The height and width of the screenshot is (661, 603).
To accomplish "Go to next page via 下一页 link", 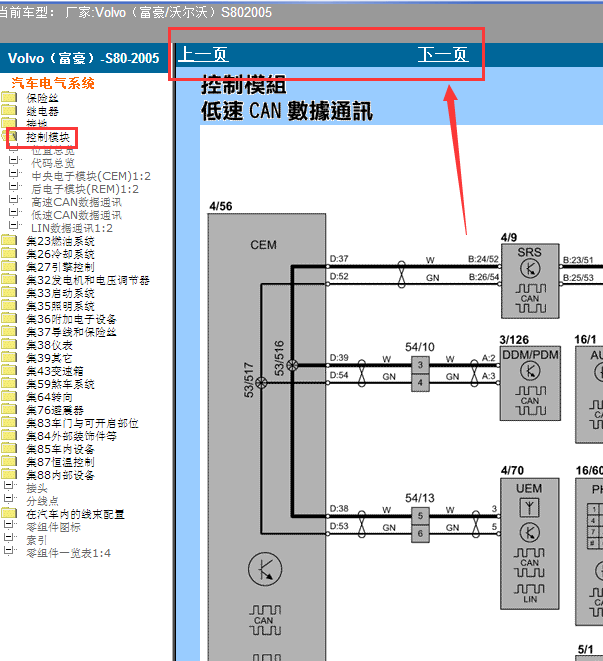I will pos(443,54).
